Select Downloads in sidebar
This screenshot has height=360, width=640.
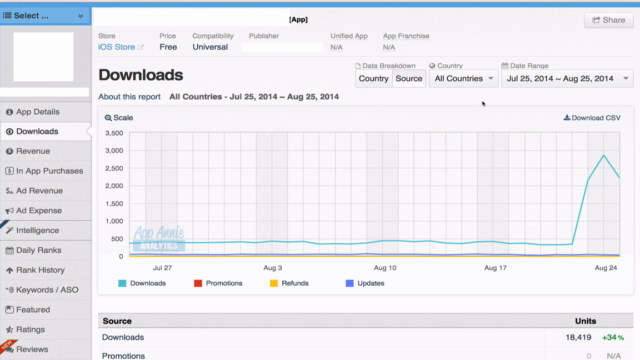[46, 131]
